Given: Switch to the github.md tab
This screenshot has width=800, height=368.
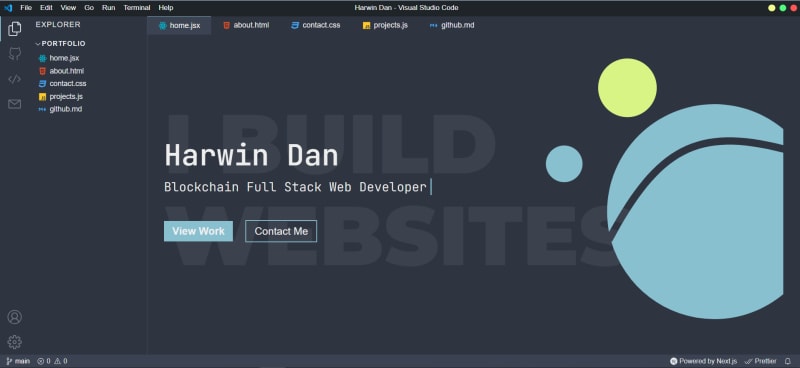Looking at the screenshot, I should tap(452, 25).
